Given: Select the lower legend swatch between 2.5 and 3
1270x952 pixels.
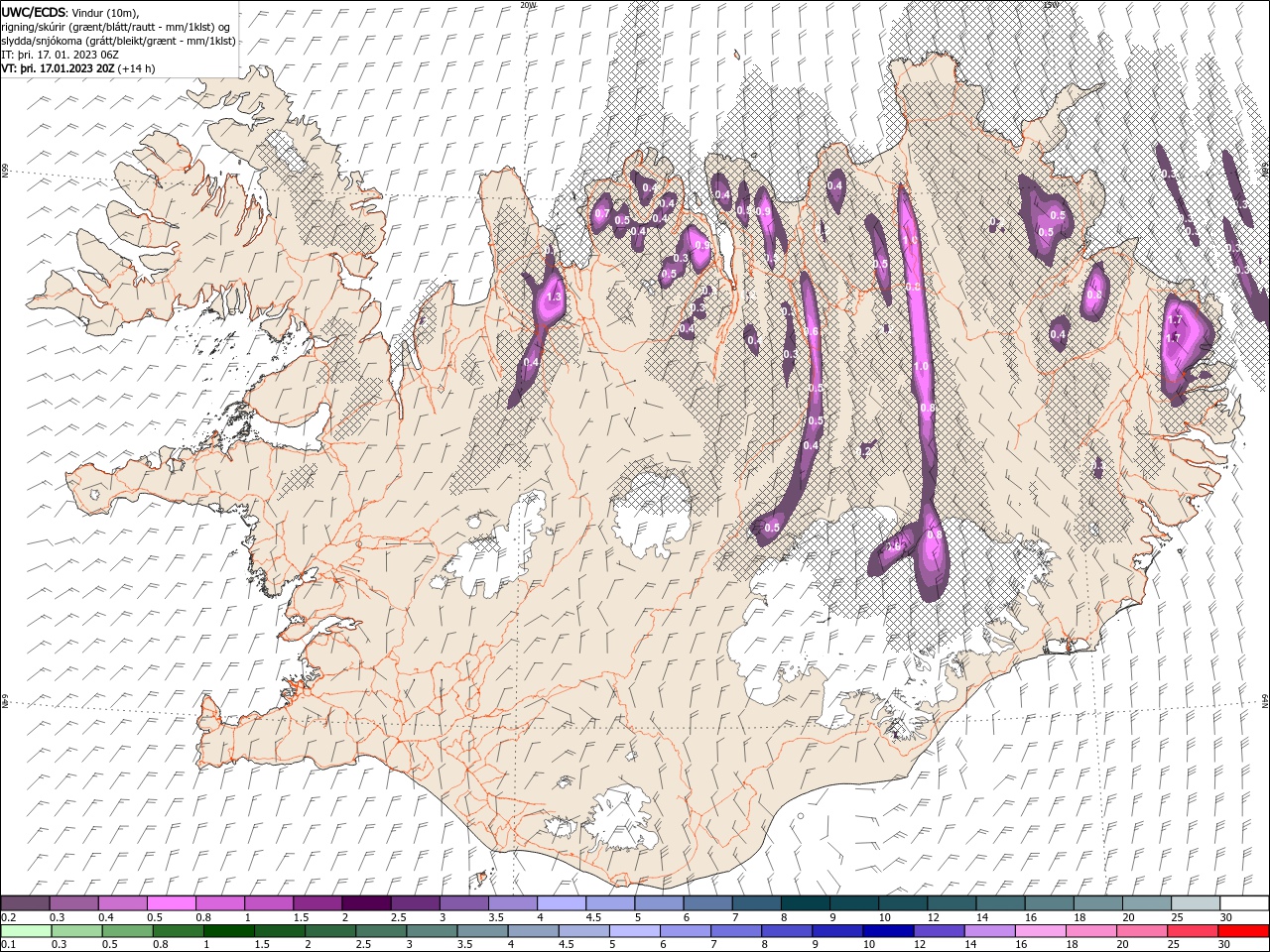Looking at the screenshot, I should (x=380, y=930).
